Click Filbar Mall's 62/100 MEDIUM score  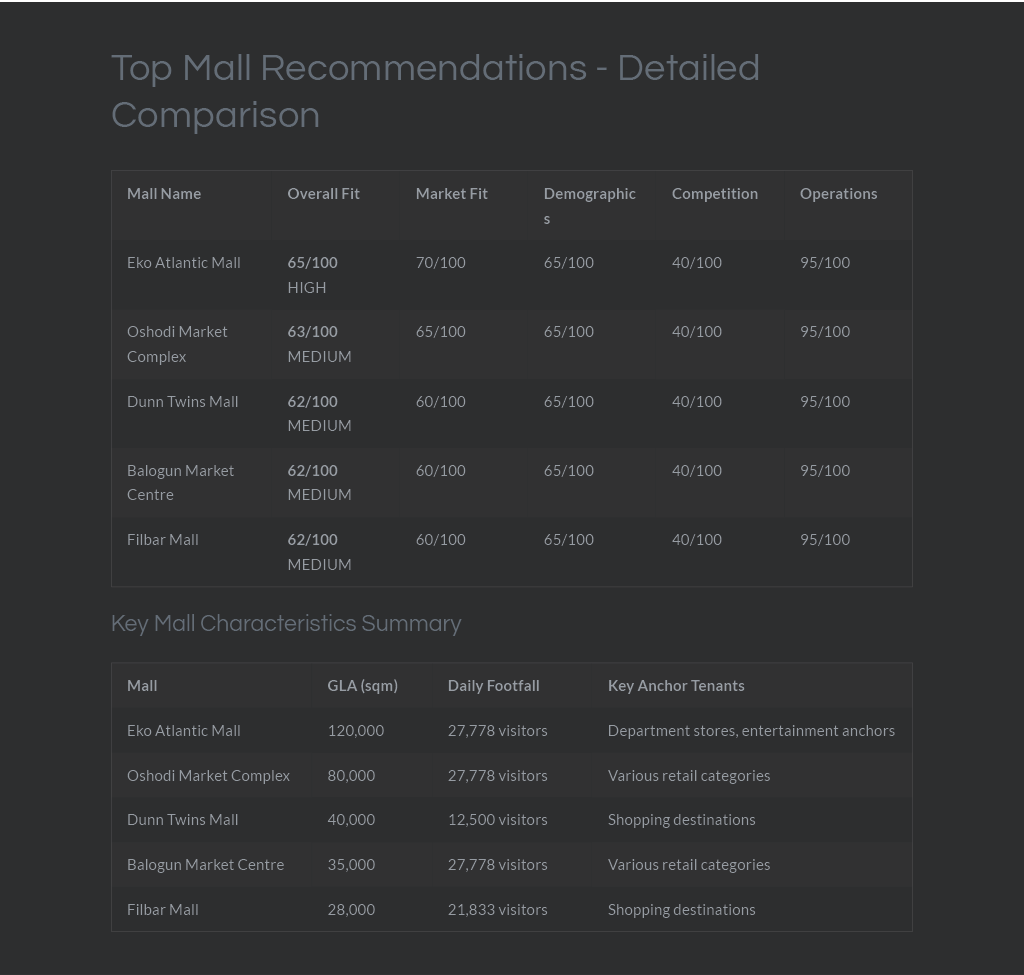(319, 552)
